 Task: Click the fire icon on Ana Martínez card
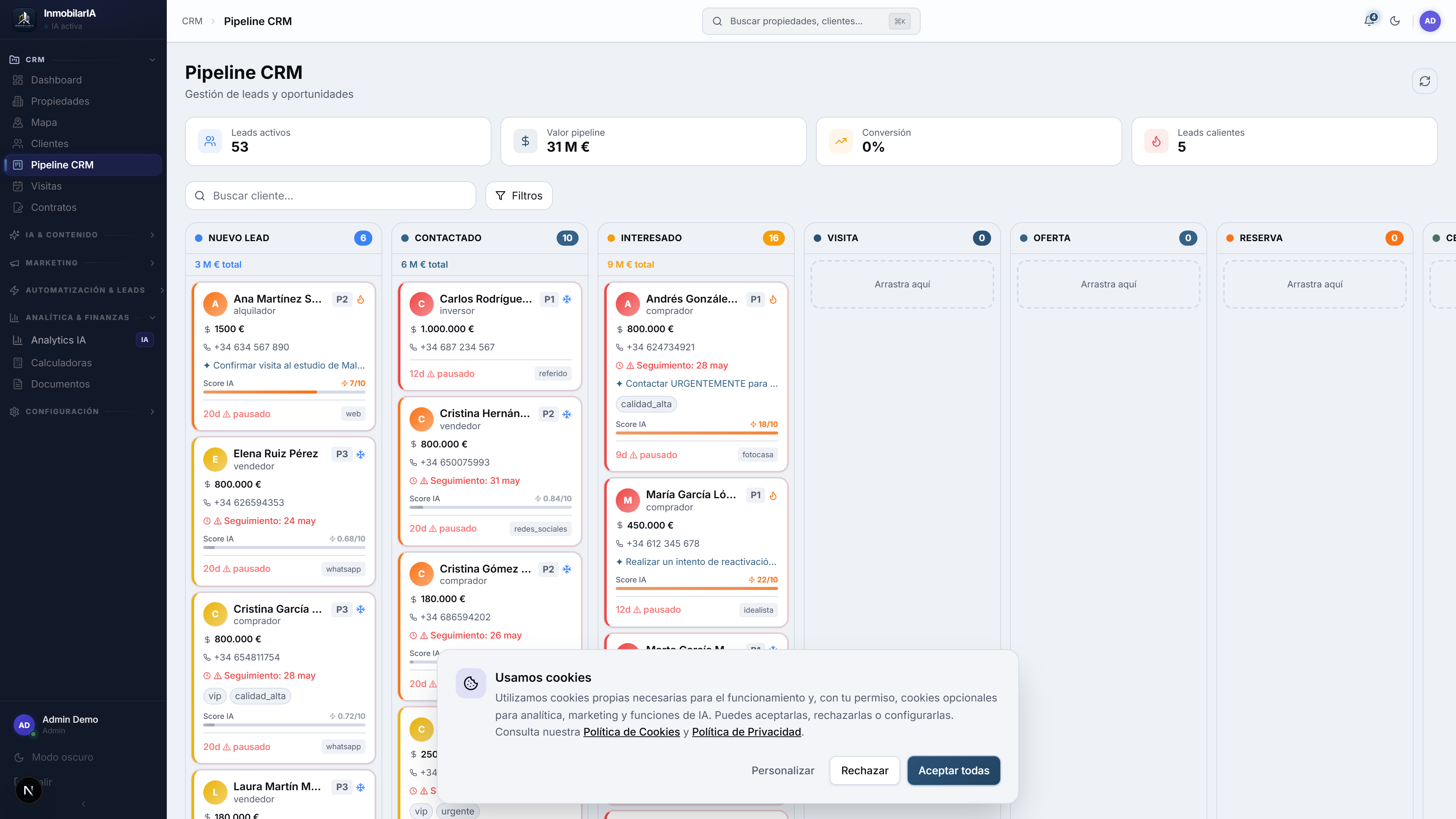click(361, 300)
